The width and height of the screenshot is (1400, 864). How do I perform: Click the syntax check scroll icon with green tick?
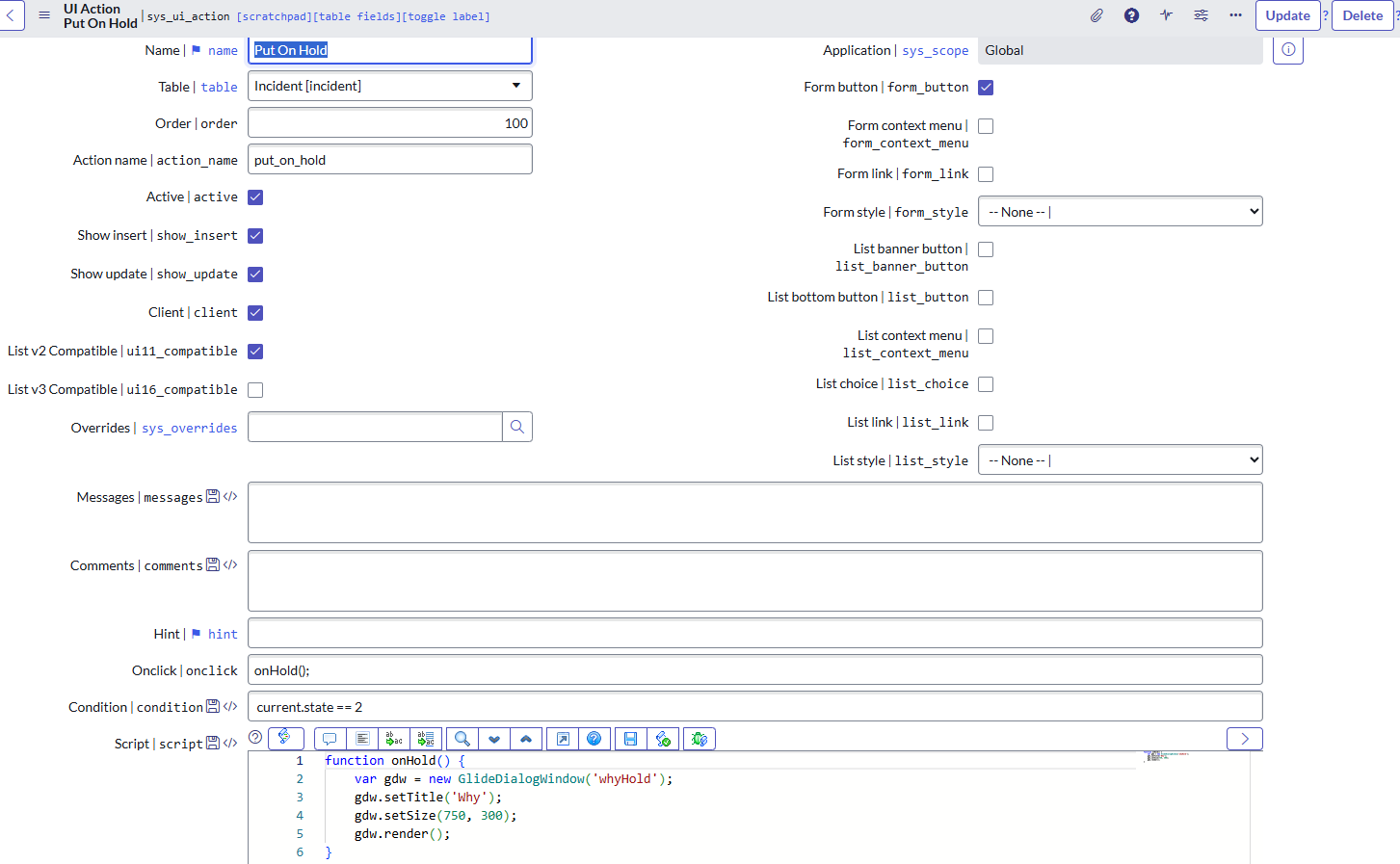click(663, 739)
